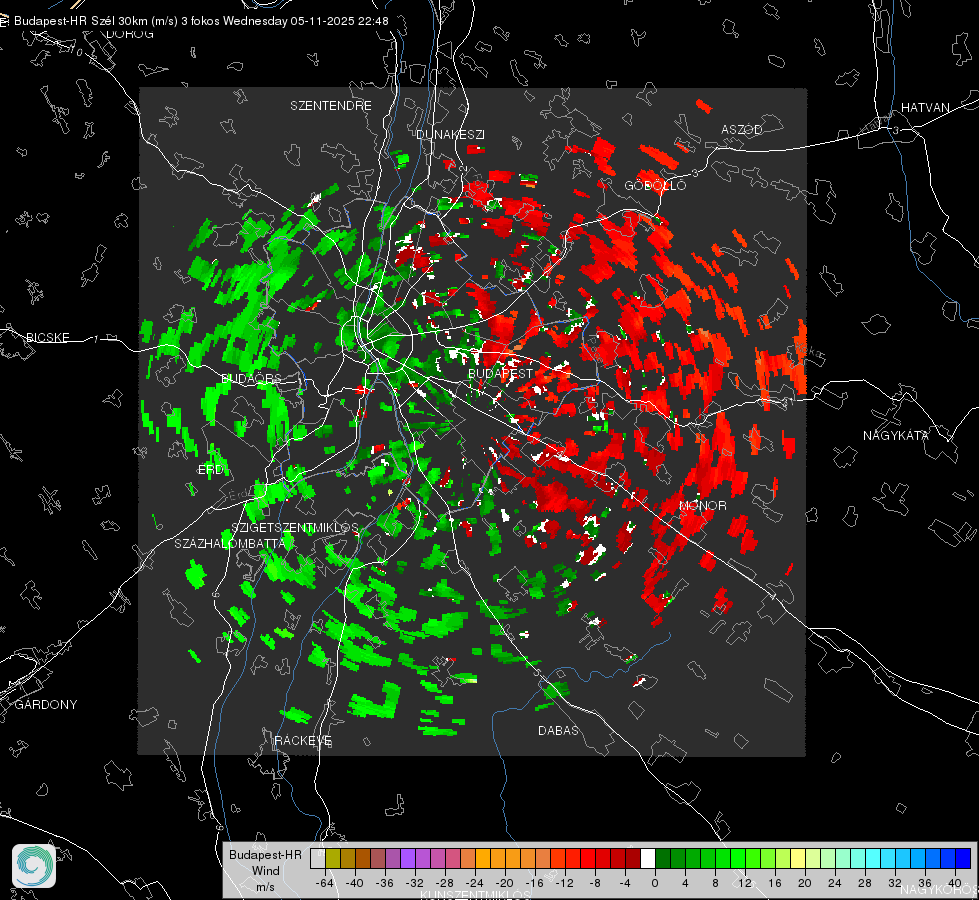
Task: Click the GÁRDONY town label
Action: click(x=46, y=705)
